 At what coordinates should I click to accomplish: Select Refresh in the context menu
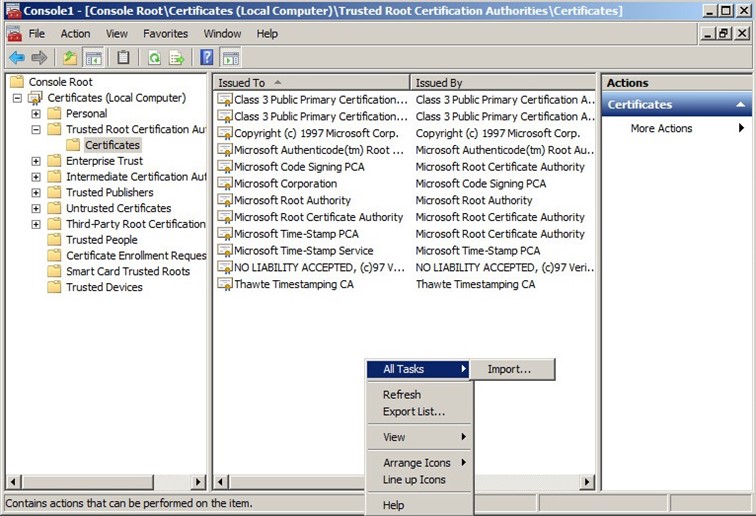(x=419, y=394)
